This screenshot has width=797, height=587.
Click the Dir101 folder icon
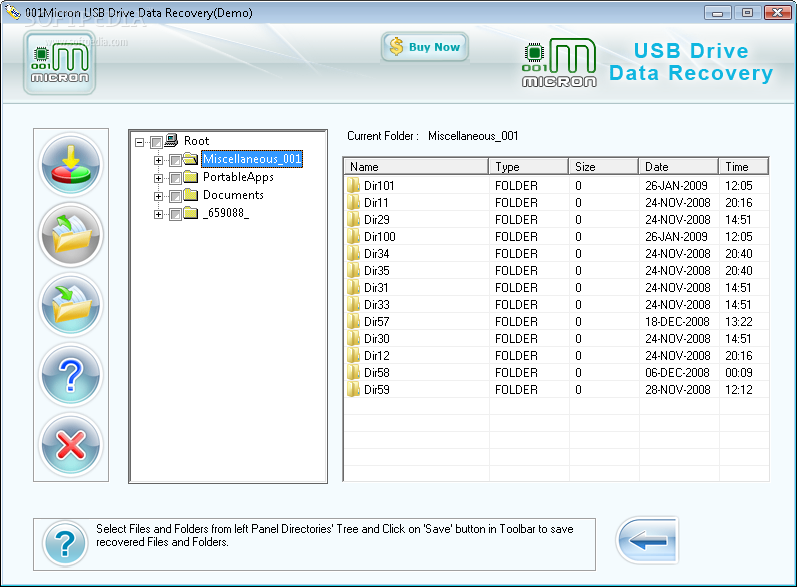[353, 185]
